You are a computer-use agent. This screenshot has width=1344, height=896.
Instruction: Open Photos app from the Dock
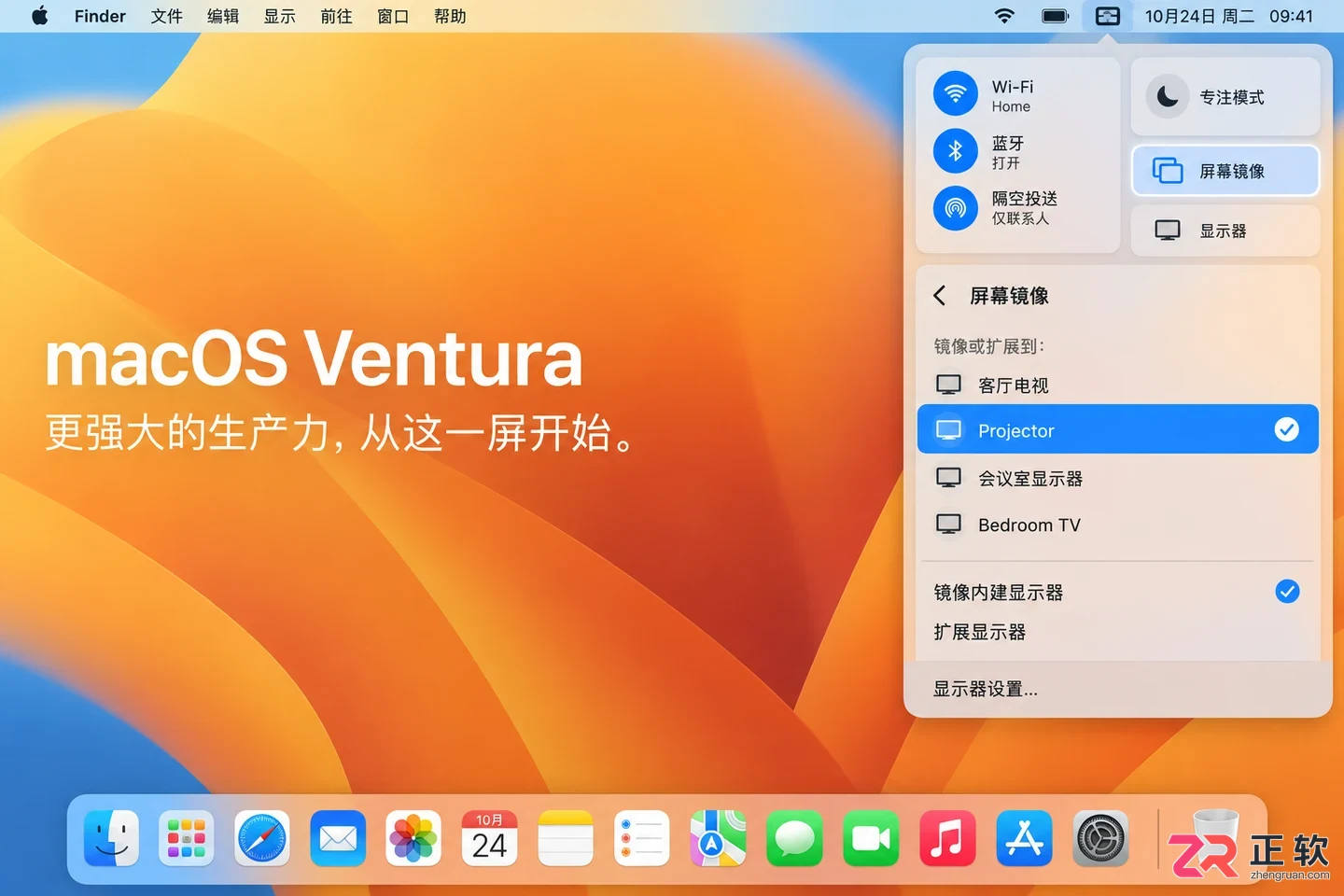(x=413, y=838)
